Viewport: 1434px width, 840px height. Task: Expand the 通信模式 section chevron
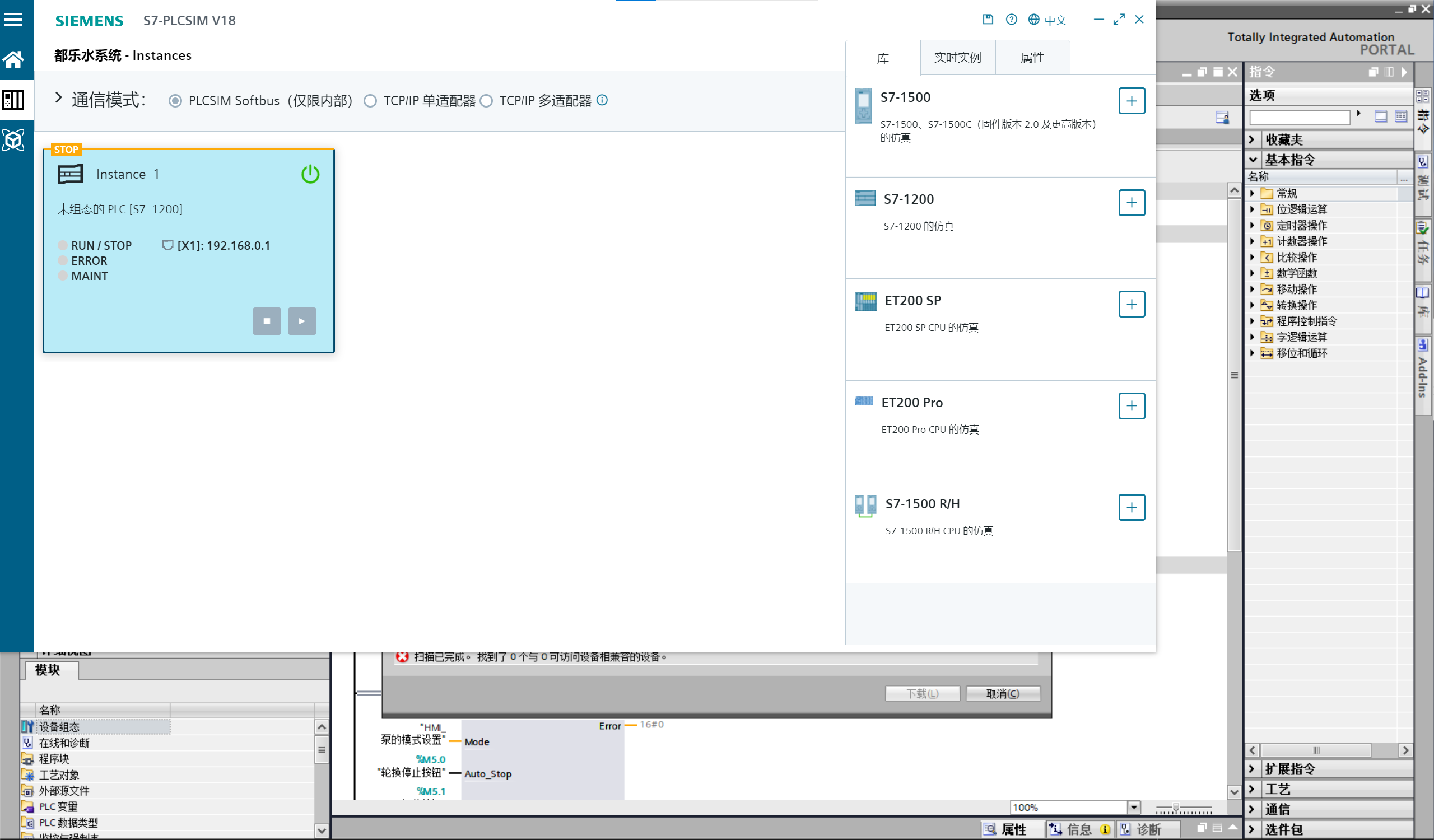click(x=59, y=98)
